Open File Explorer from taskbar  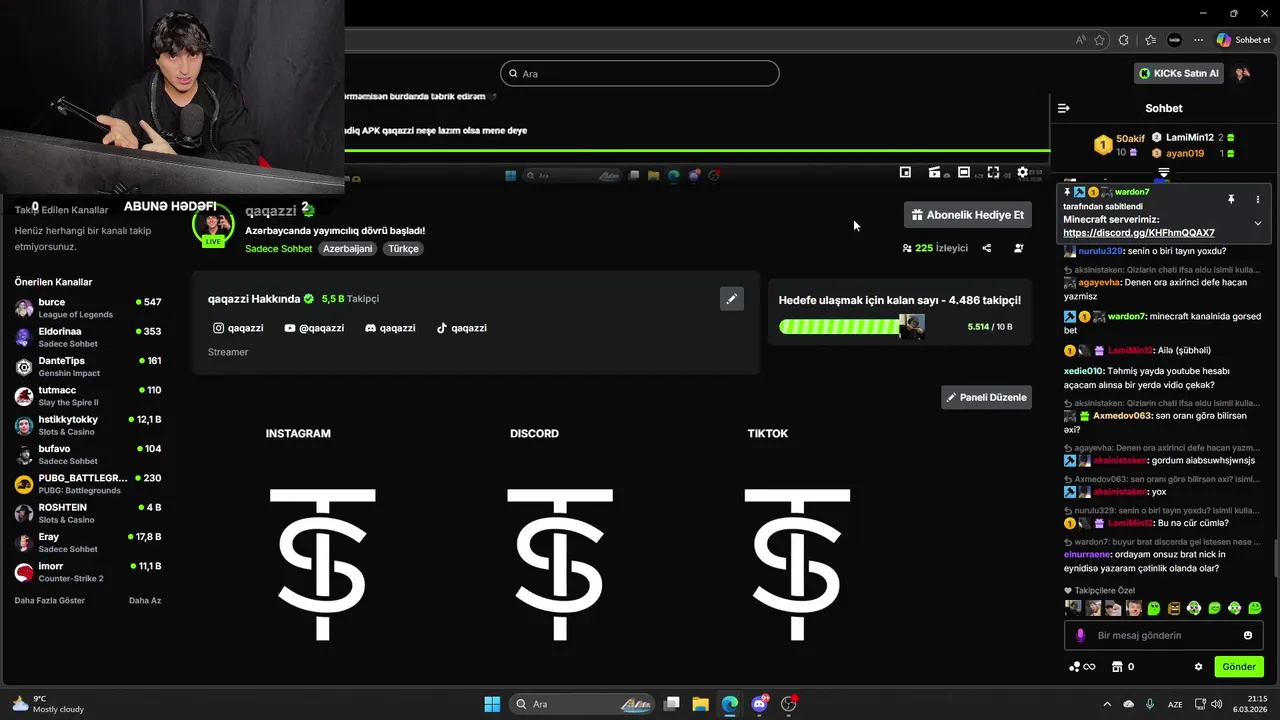[x=700, y=704]
